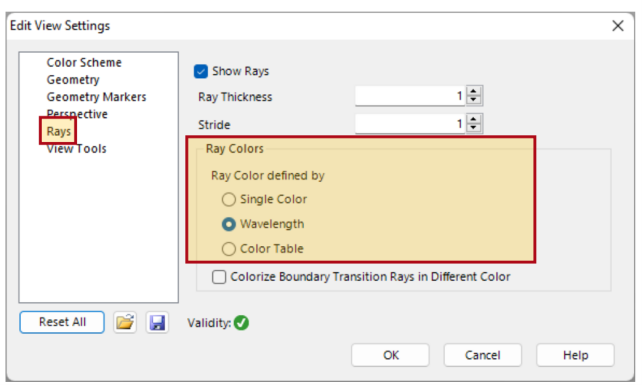
Task: Open the Color Scheme settings category
Action: [x=84, y=63]
